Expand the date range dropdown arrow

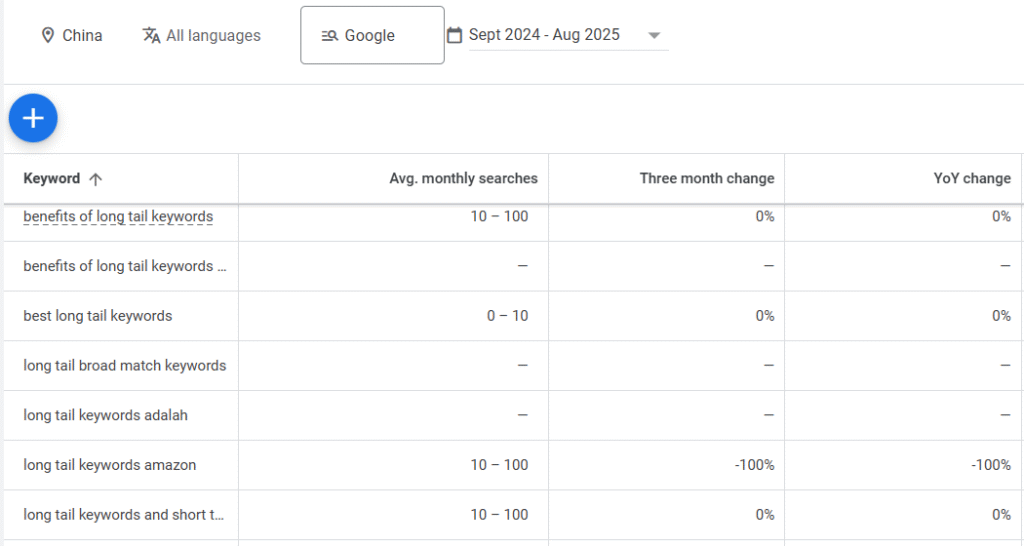click(x=654, y=36)
